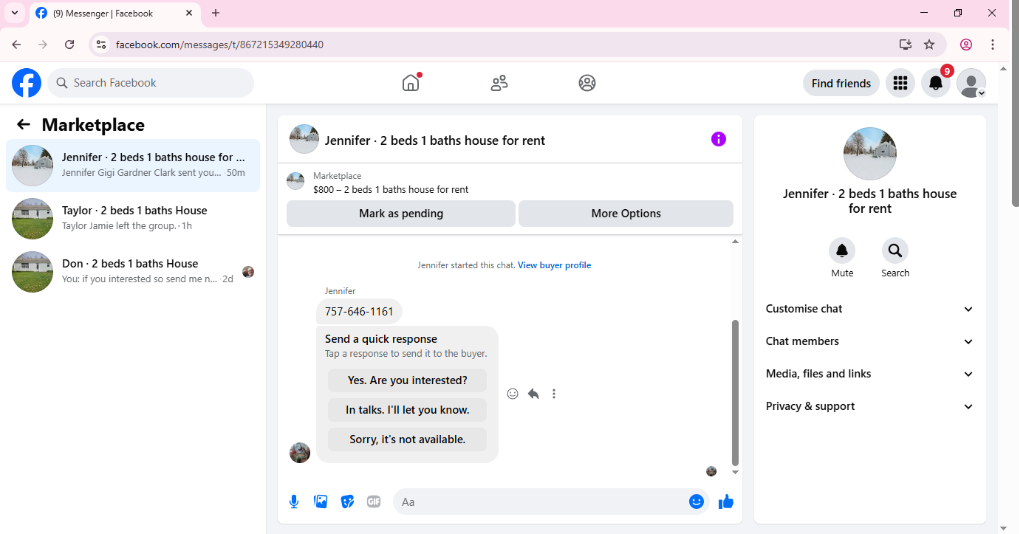This screenshot has width=1019, height=534.
Task: Click the browser address bar URL
Action: 220,44
